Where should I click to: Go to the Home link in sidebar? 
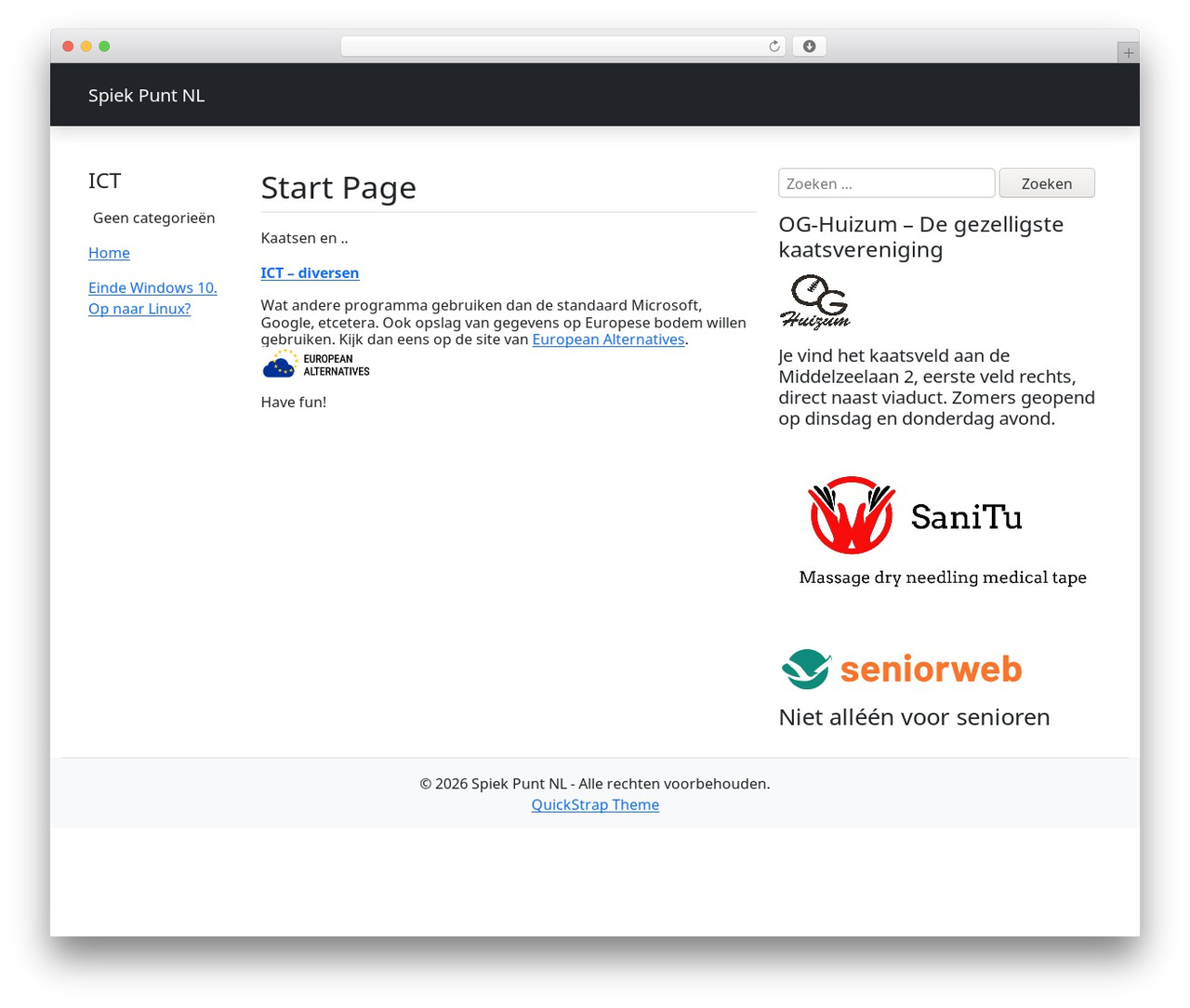pyautogui.click(x=109, y=253)
